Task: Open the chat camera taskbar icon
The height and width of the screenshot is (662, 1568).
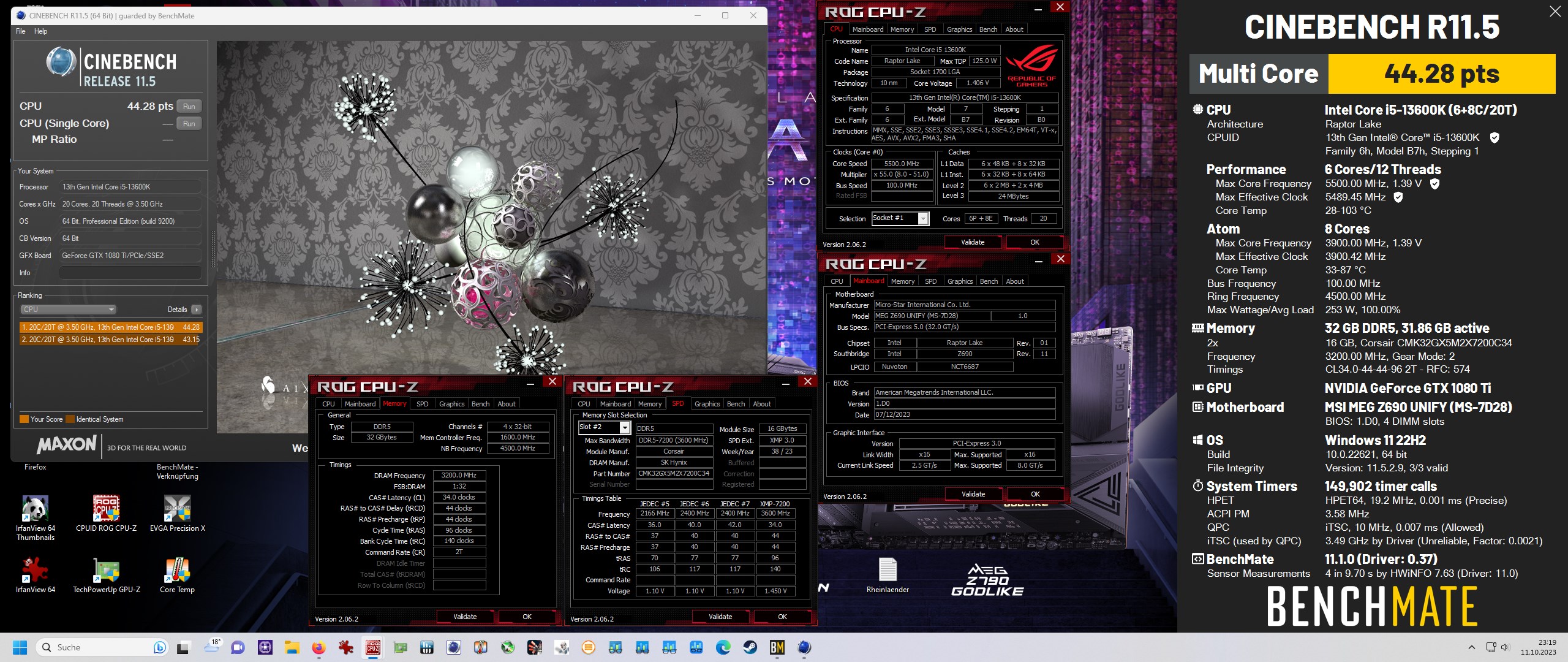Action: pyautogui.click(x=238, y=647)
